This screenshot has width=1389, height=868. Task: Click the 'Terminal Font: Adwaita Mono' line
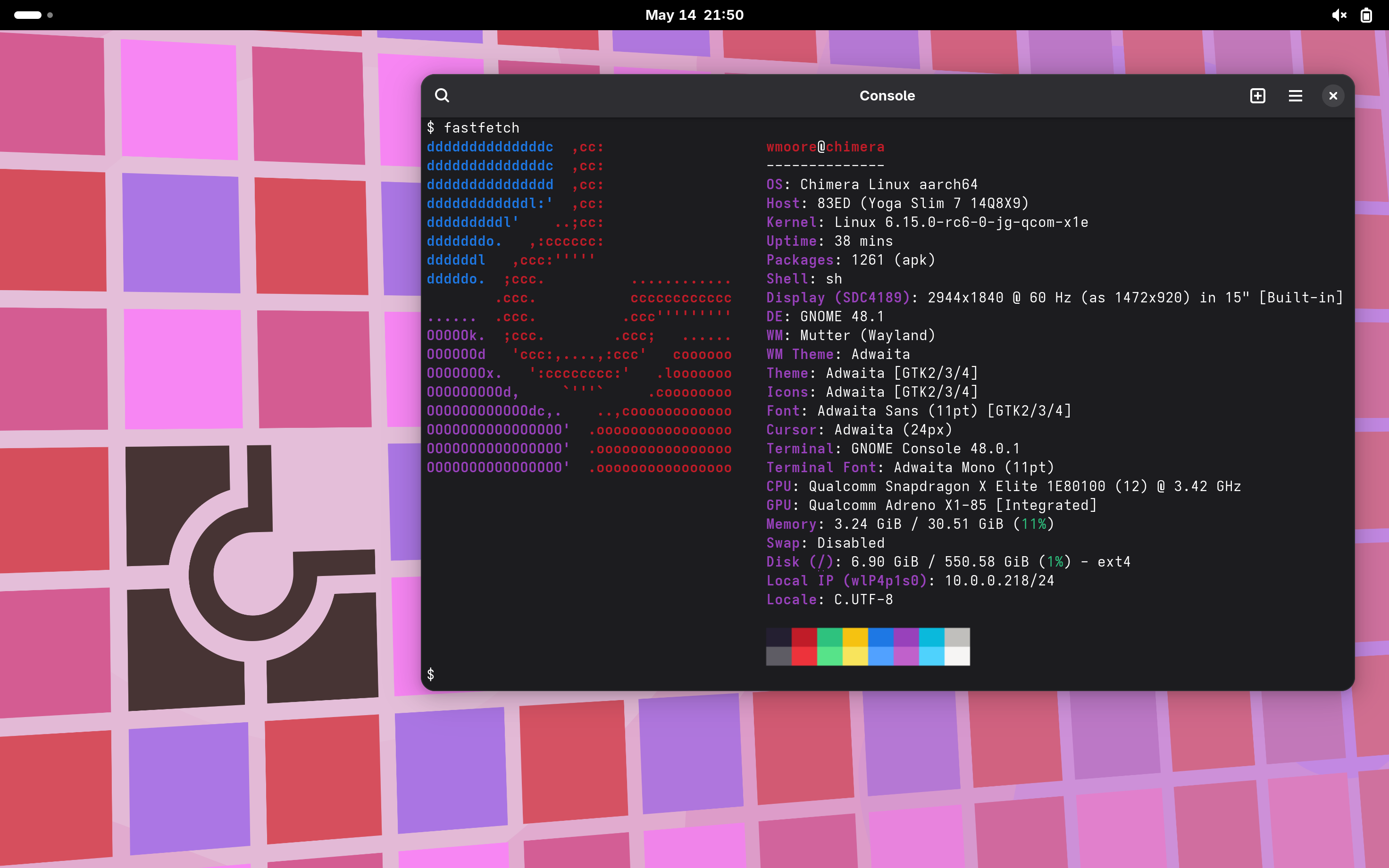tap(910, 467)
